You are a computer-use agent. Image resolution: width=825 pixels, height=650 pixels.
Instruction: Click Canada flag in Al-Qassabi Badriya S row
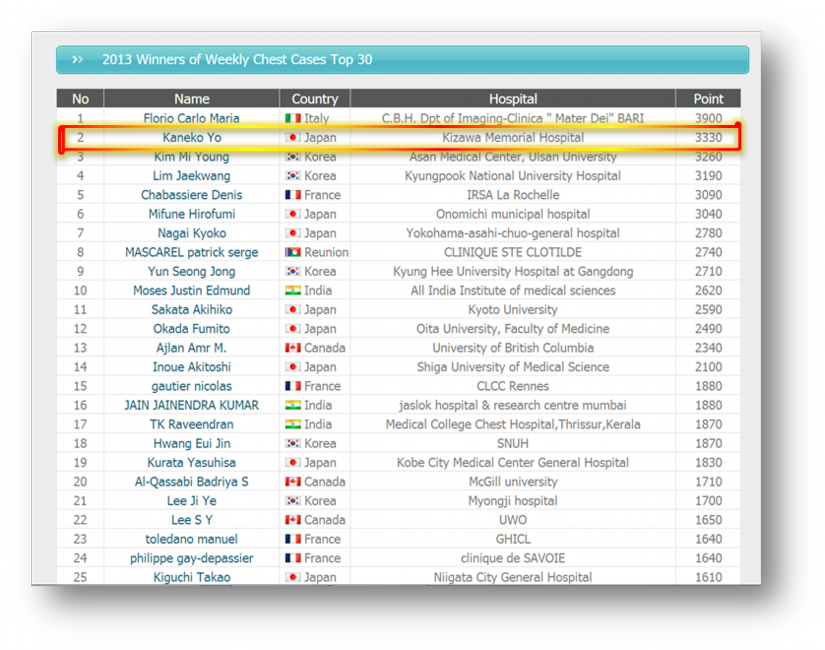pos(293,482)
